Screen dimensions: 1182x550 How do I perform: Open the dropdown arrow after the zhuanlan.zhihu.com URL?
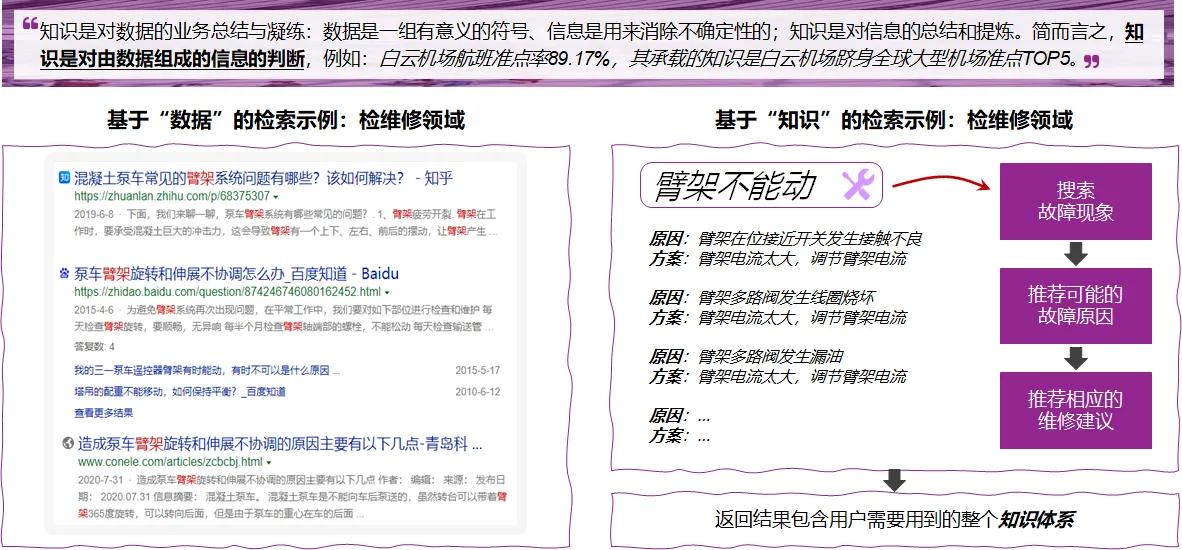tap(276, 197)
